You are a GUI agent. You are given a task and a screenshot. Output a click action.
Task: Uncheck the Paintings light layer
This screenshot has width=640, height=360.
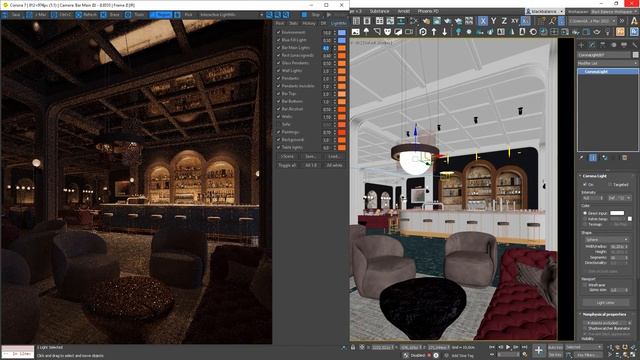(x=278, y=132)
